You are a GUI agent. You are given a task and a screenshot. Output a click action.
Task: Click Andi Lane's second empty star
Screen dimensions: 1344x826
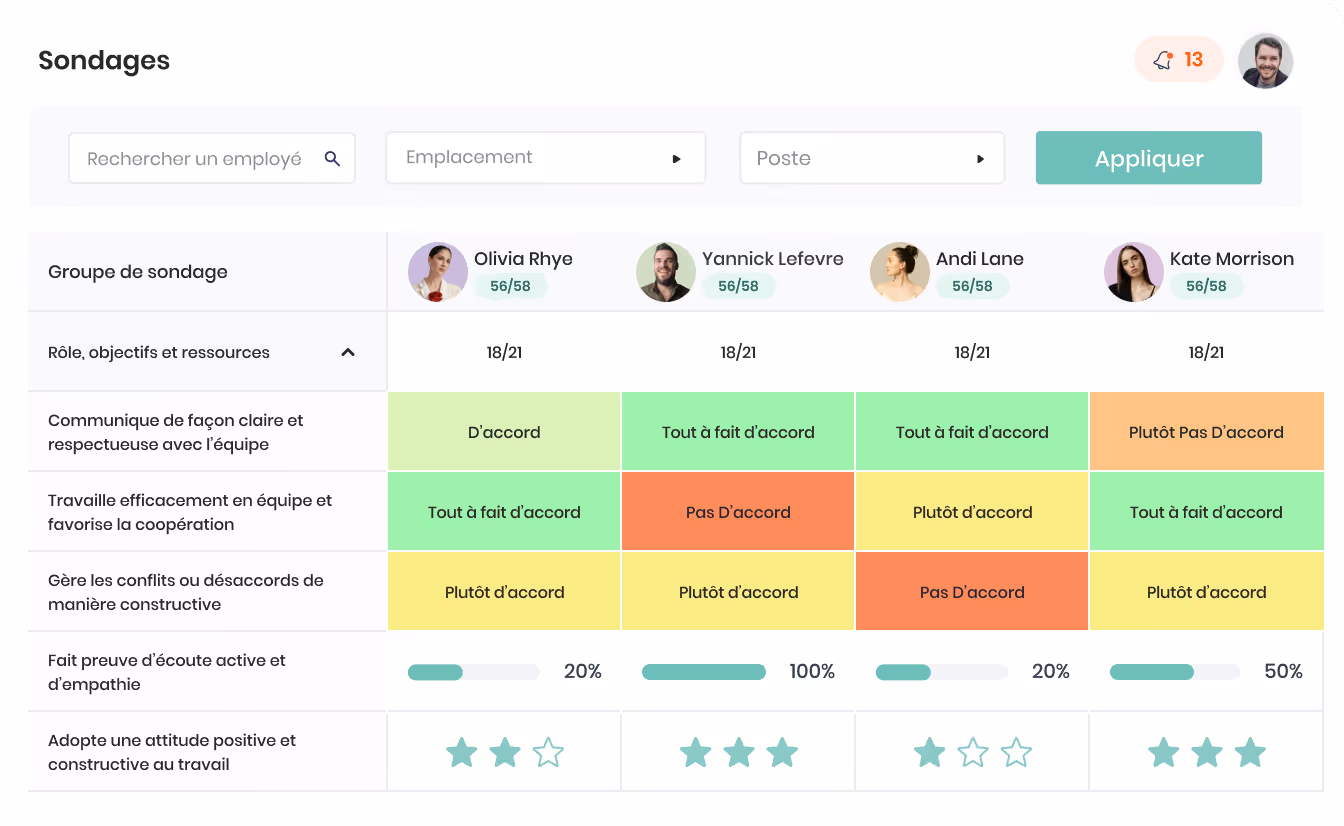coord(973,752)
